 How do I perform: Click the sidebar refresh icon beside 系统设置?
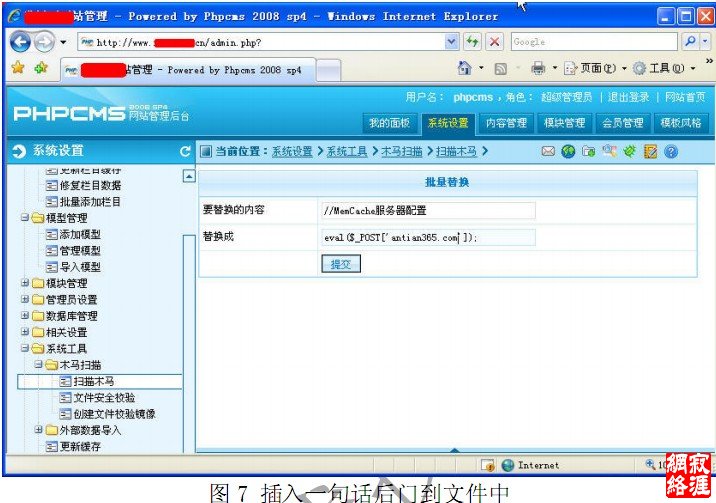[185, 151]
